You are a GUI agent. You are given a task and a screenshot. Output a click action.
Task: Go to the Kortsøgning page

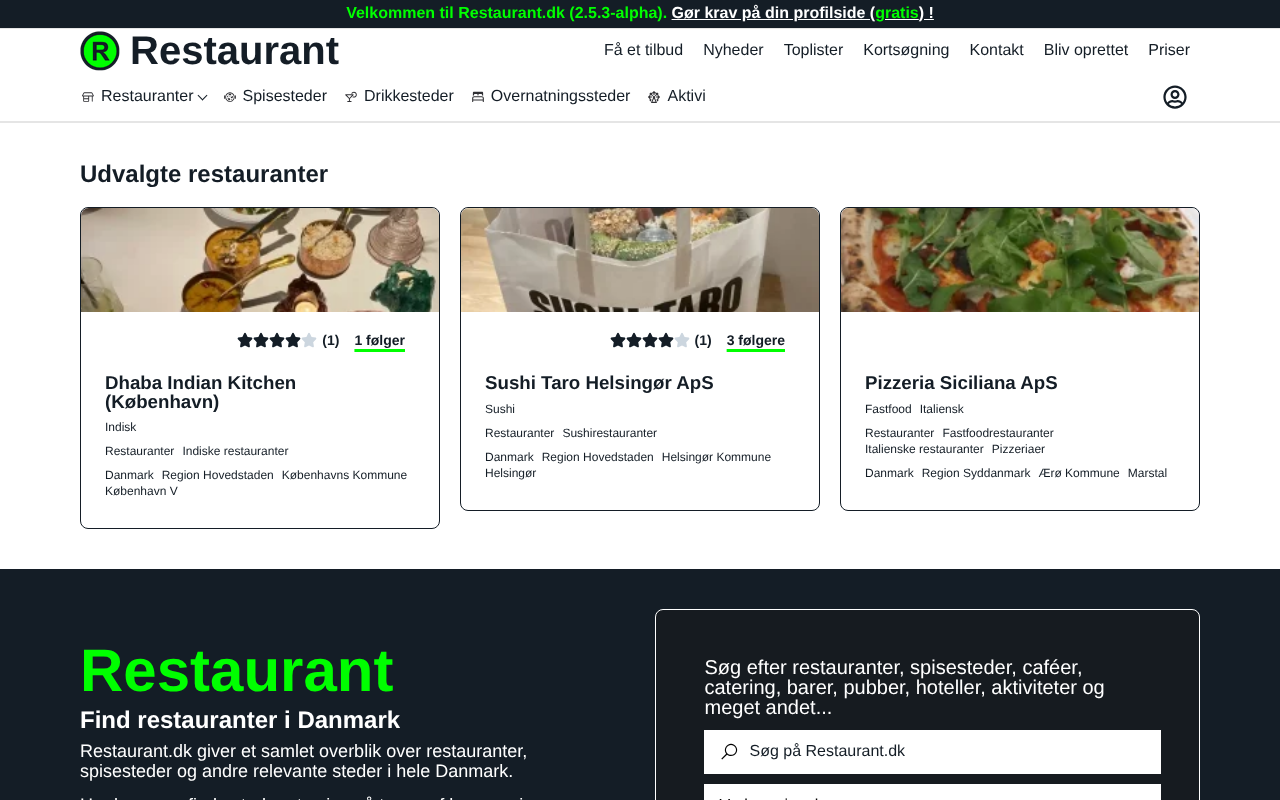click(906, 50)
